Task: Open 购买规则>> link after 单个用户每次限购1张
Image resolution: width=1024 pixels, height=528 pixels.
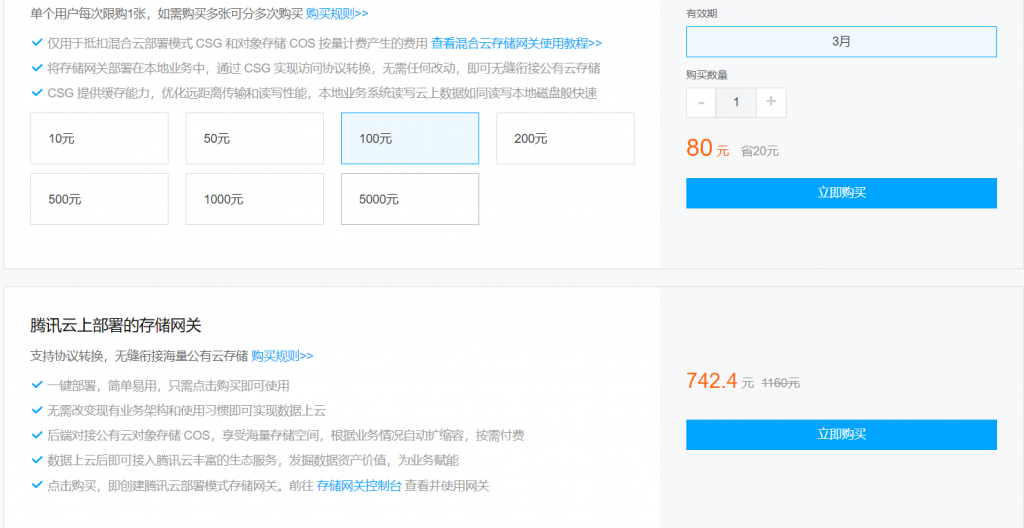Action: tap(337, 12)
